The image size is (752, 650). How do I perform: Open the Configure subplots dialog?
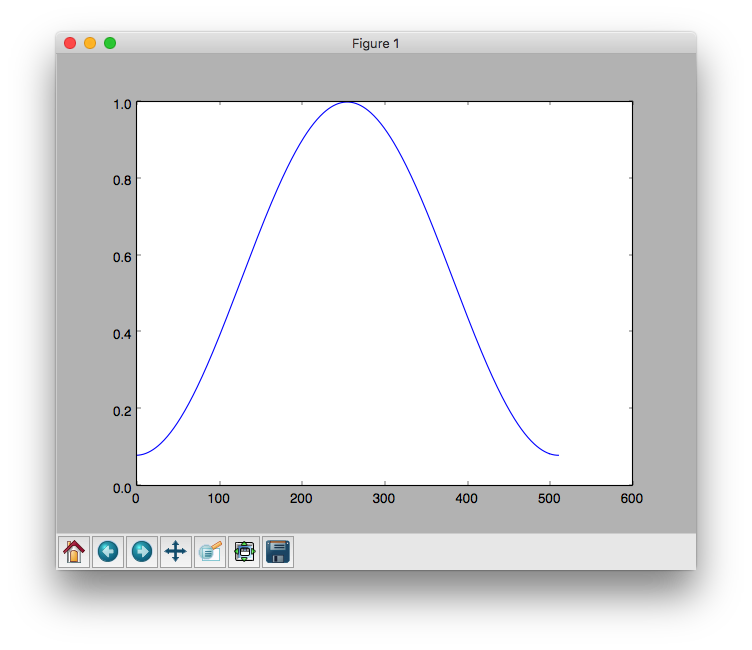tap(244, 552)
